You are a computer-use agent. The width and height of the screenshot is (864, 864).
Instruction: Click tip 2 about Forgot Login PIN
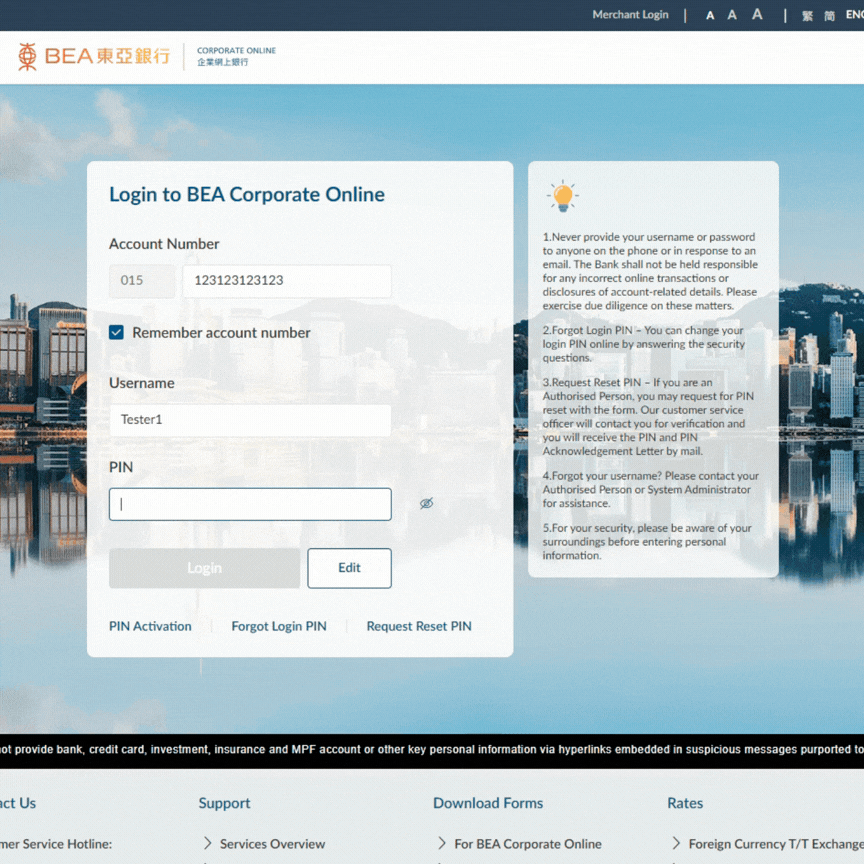[x=644, y=344]
